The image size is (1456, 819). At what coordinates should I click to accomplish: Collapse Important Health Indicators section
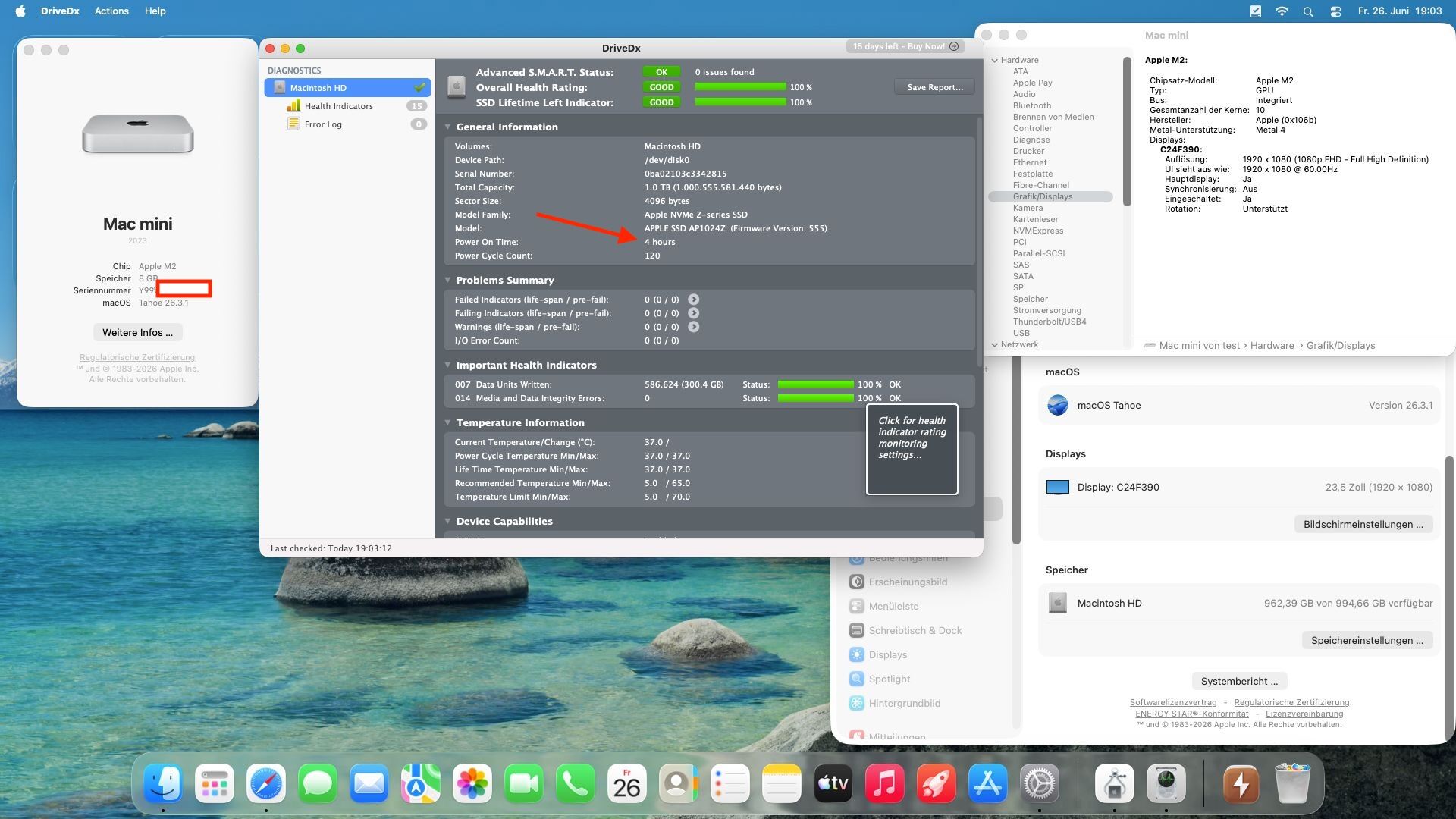coord(447,365)
